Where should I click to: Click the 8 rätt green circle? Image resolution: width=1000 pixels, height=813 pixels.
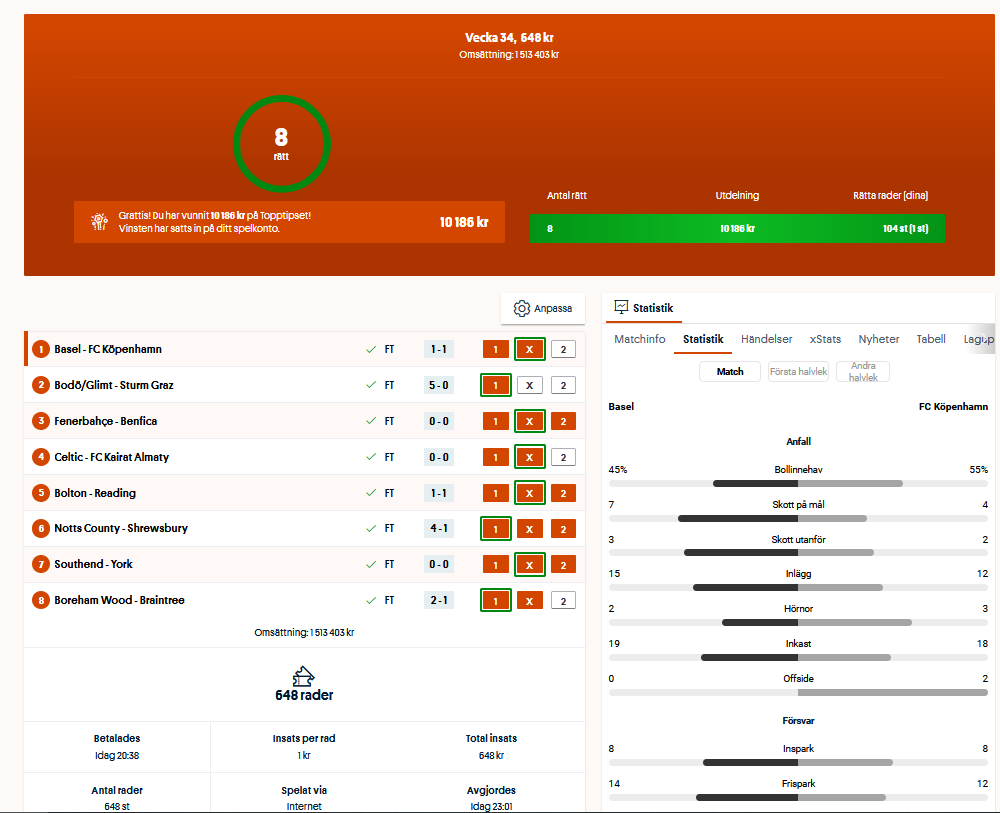point(281,144)
